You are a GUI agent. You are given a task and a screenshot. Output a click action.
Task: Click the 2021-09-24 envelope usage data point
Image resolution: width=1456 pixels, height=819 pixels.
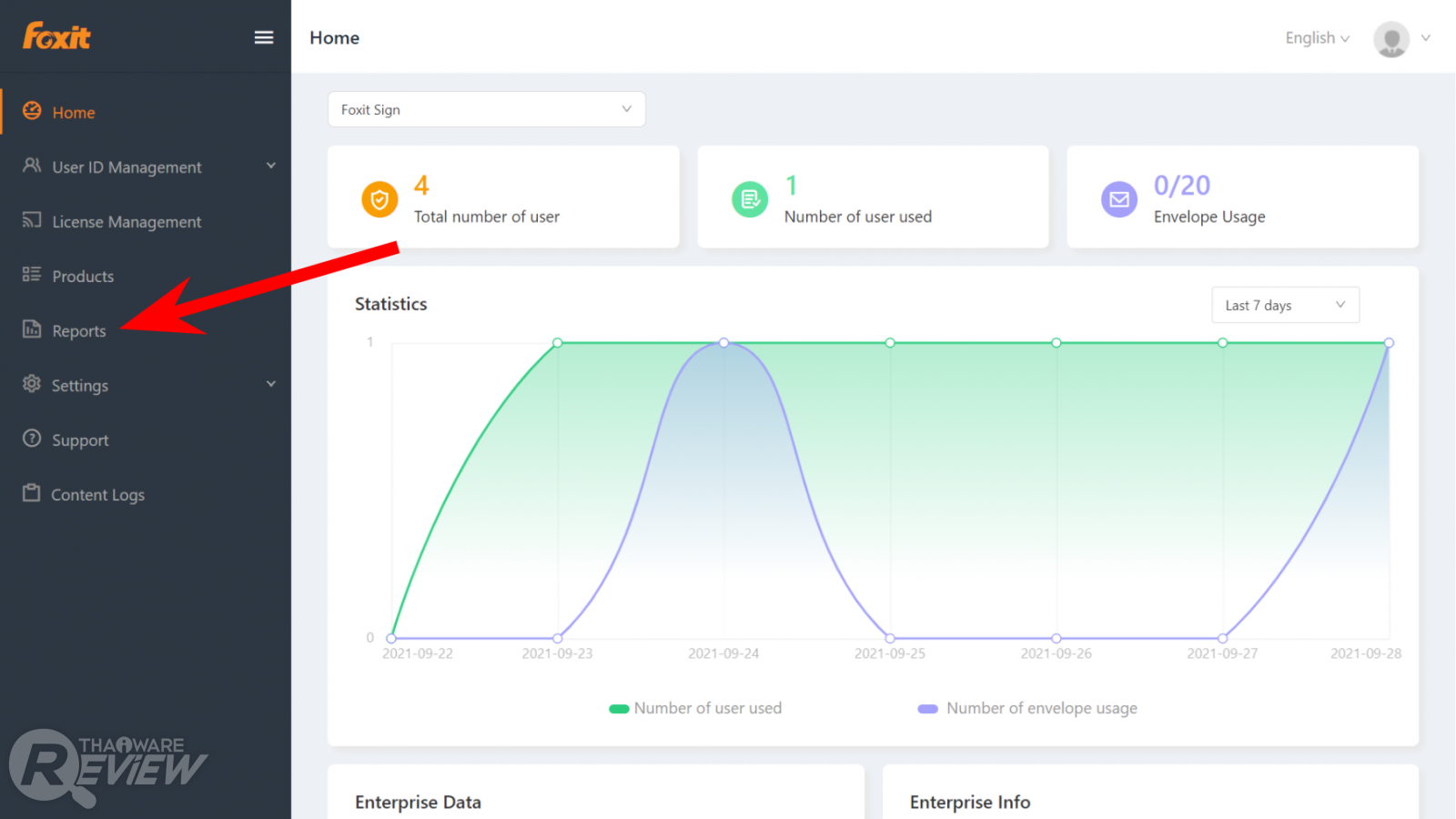click(723, 343)
